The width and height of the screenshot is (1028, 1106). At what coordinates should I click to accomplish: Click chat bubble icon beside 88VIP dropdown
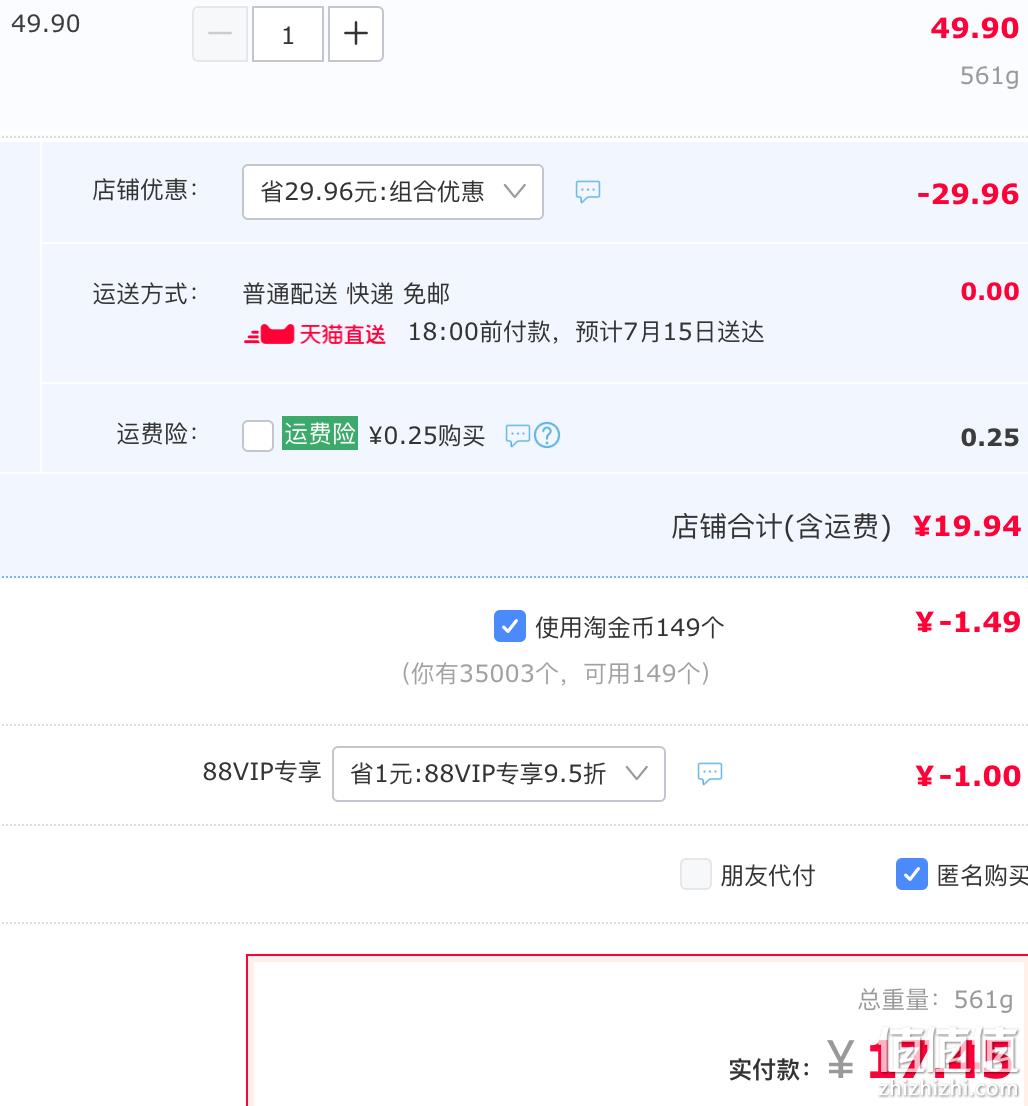[x=710, y=773]
